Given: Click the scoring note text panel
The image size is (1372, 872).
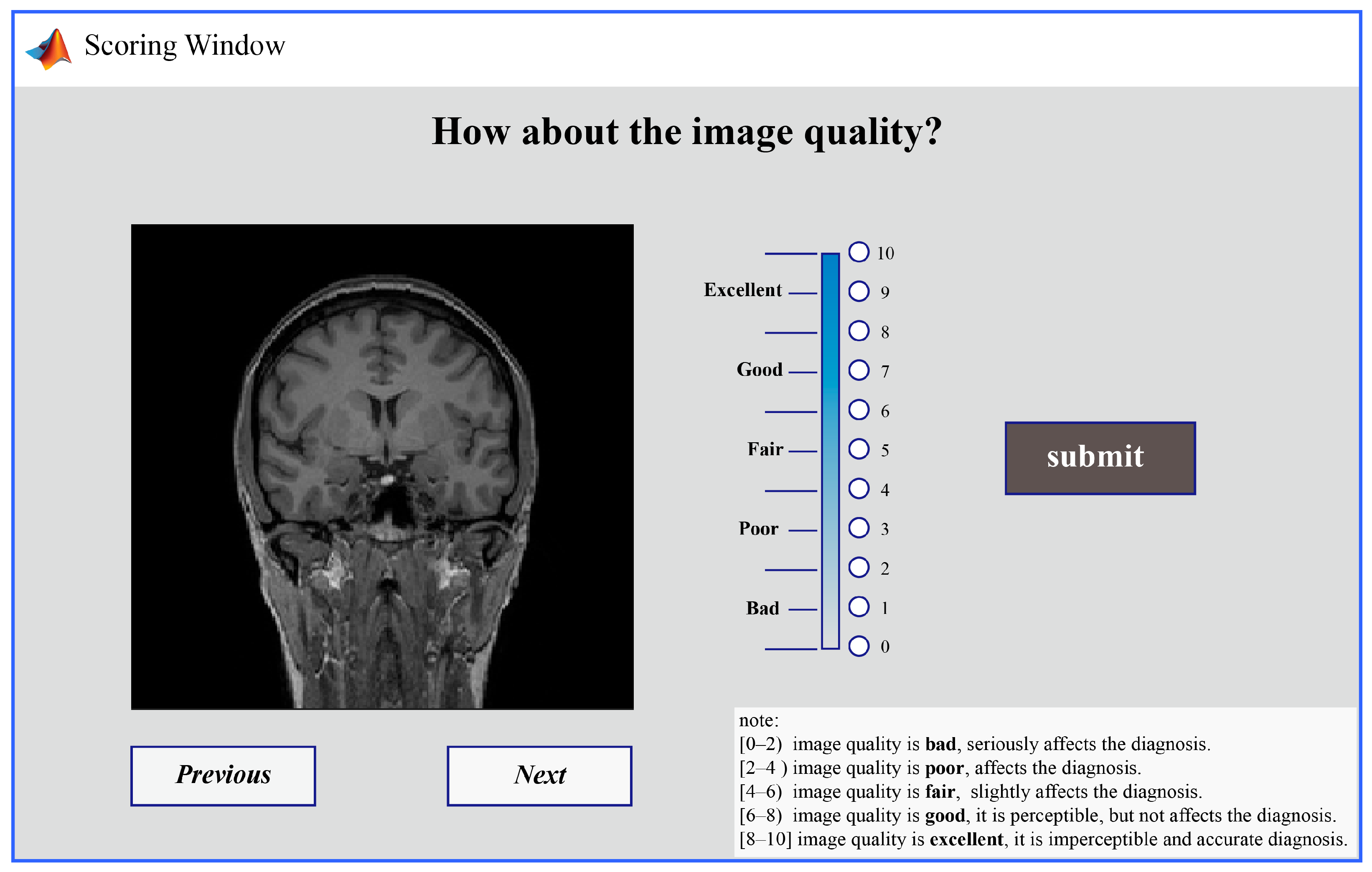Looking at the screenshot, I should point(1044,780).
